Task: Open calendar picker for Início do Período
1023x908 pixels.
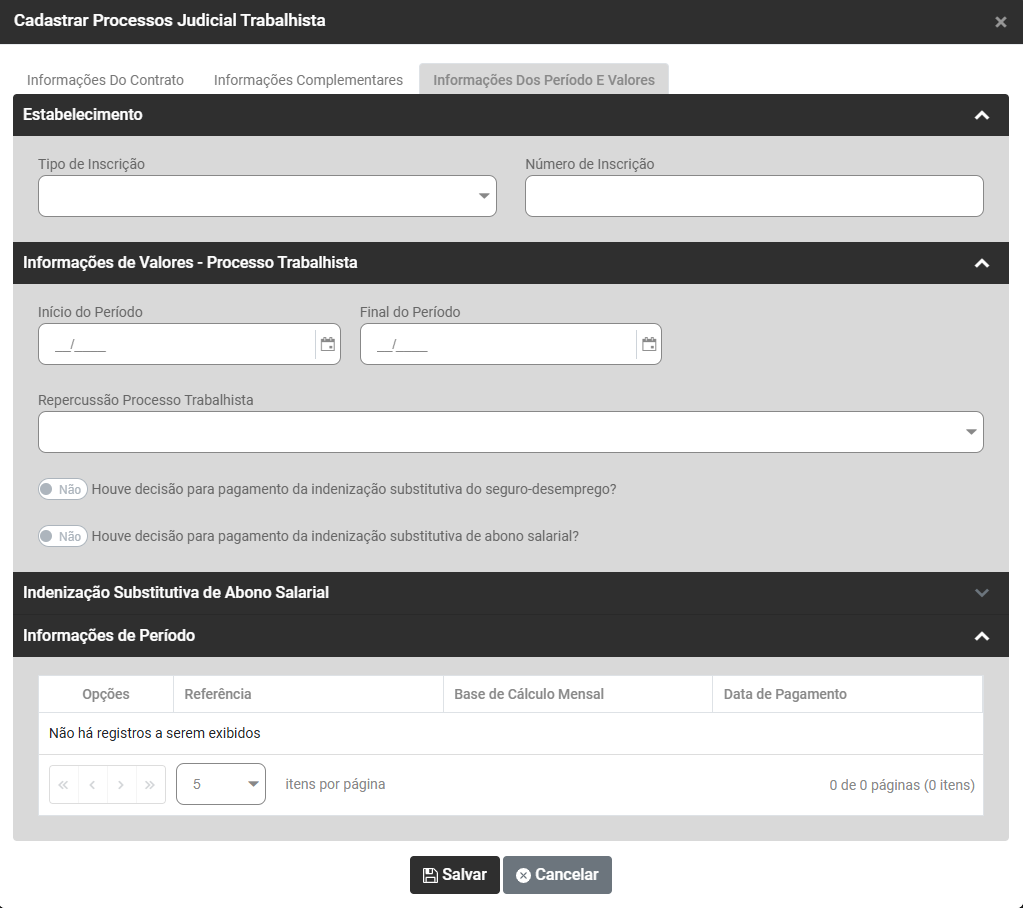Action: coord(327,344)
